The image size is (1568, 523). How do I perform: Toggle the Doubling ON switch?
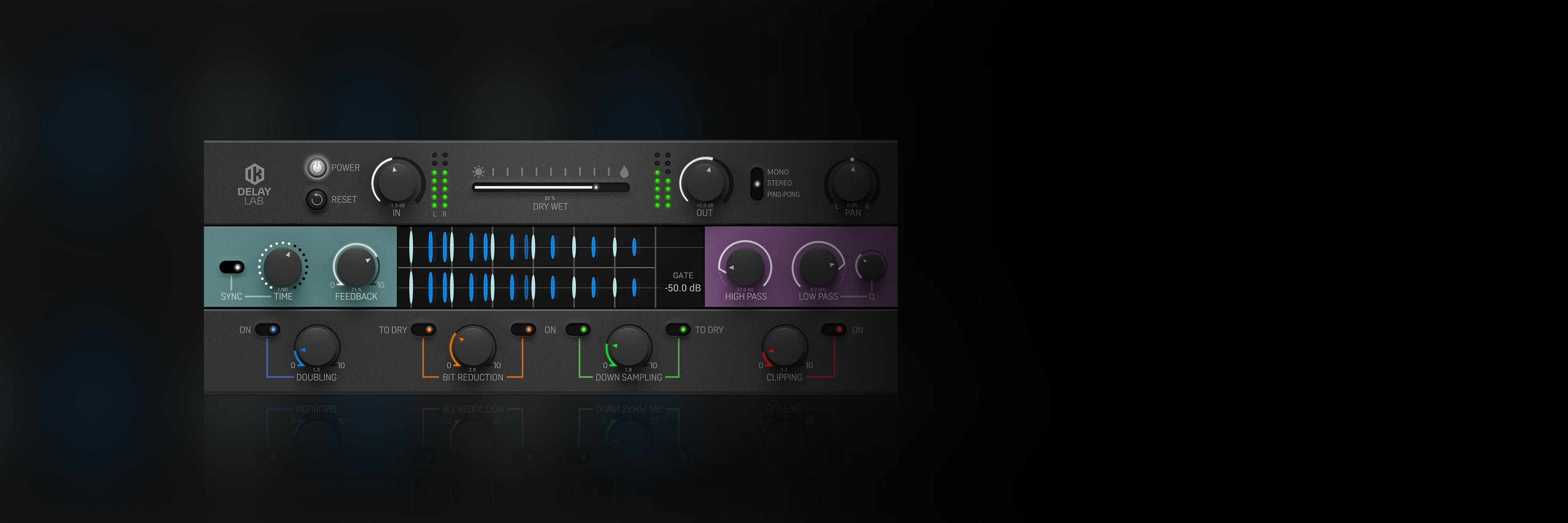[x=268, y=329]
